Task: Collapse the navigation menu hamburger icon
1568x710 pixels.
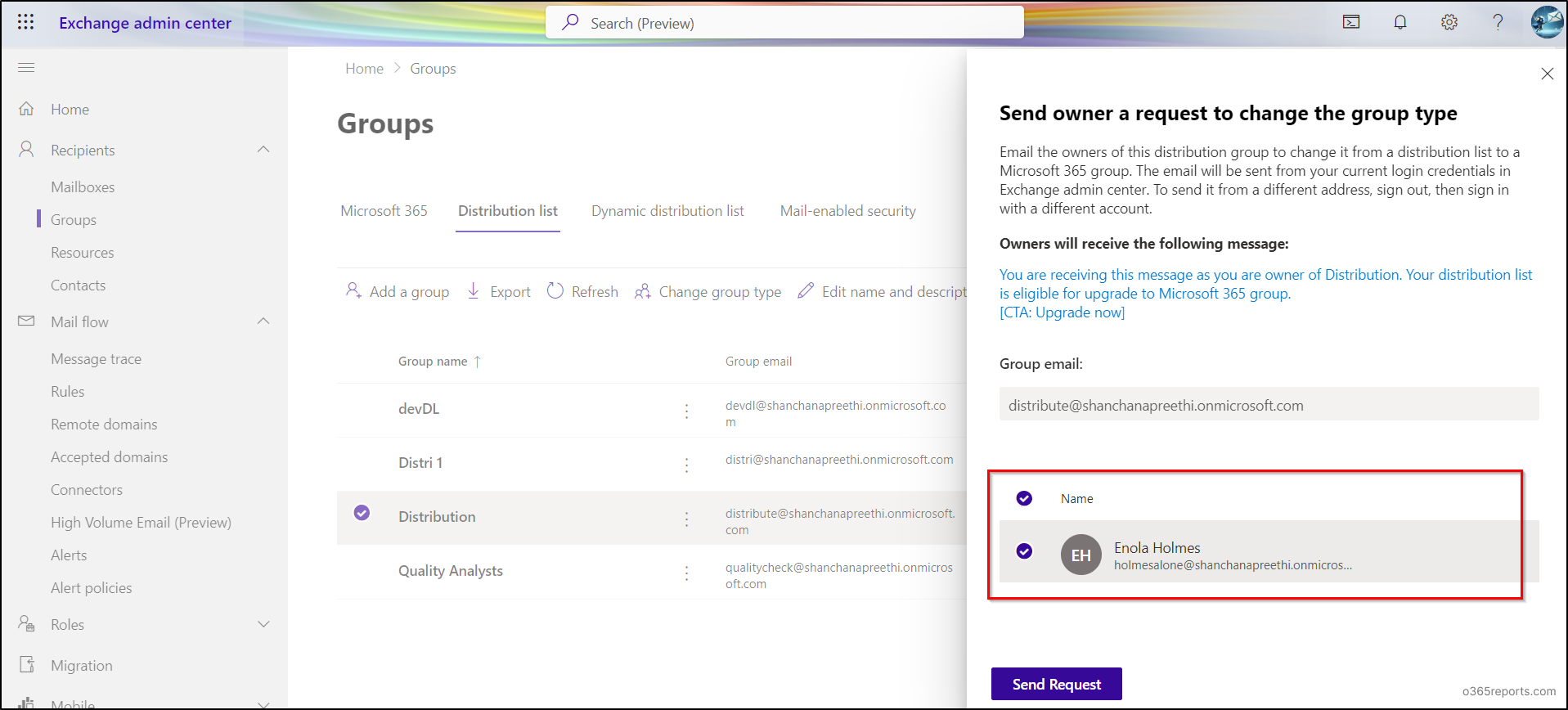Action: (x=26, y=67)
